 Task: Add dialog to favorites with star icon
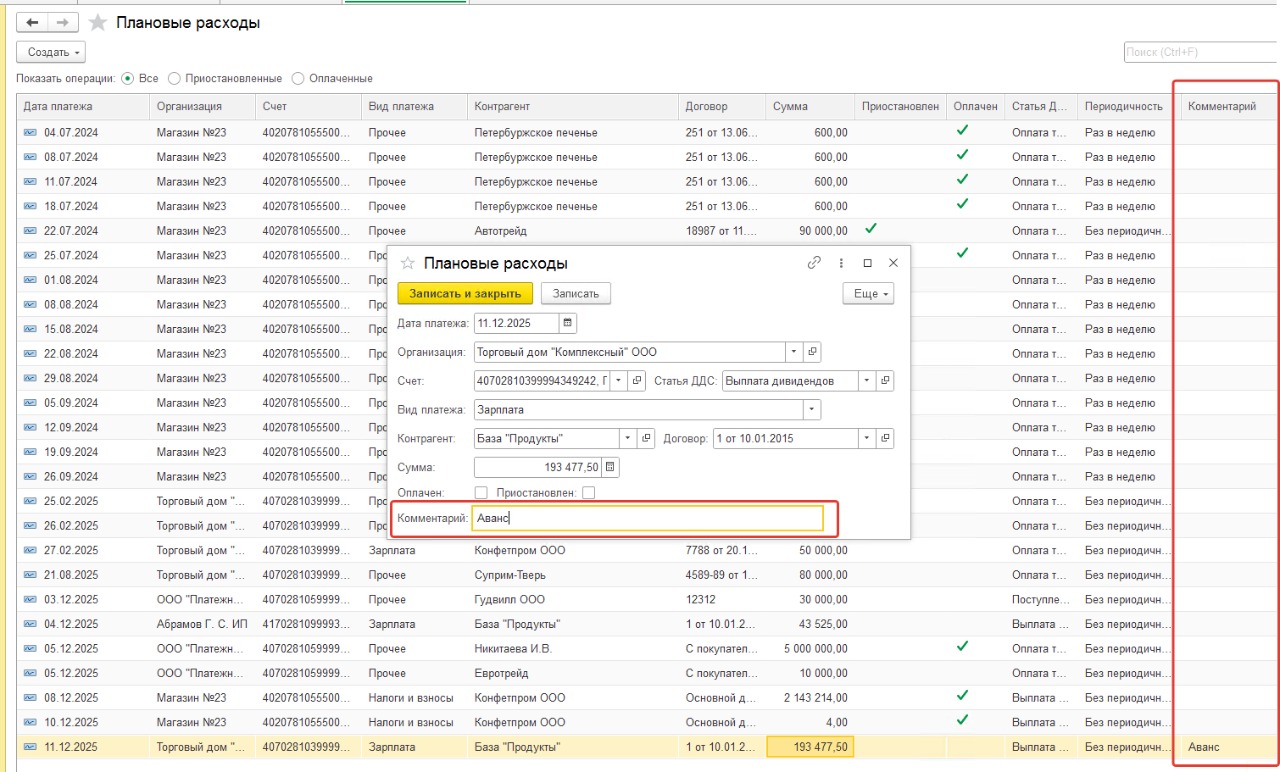pyautogui.click(x=407, y=264)
